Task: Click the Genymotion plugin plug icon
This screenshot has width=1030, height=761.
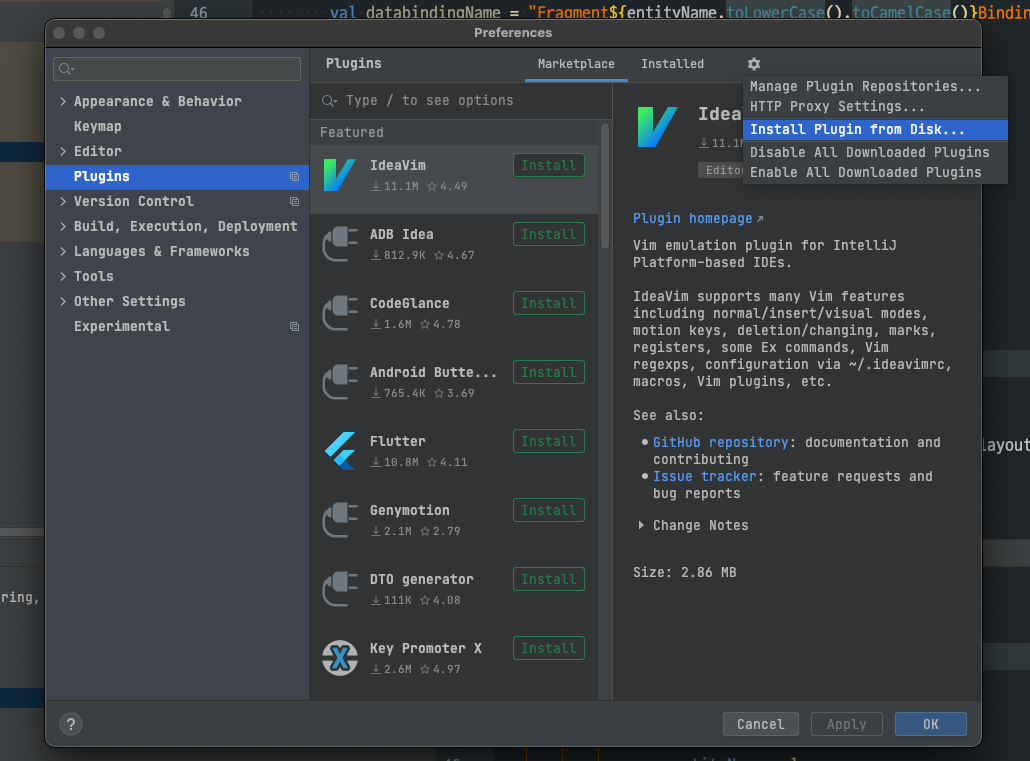Action: click(340, 520)
